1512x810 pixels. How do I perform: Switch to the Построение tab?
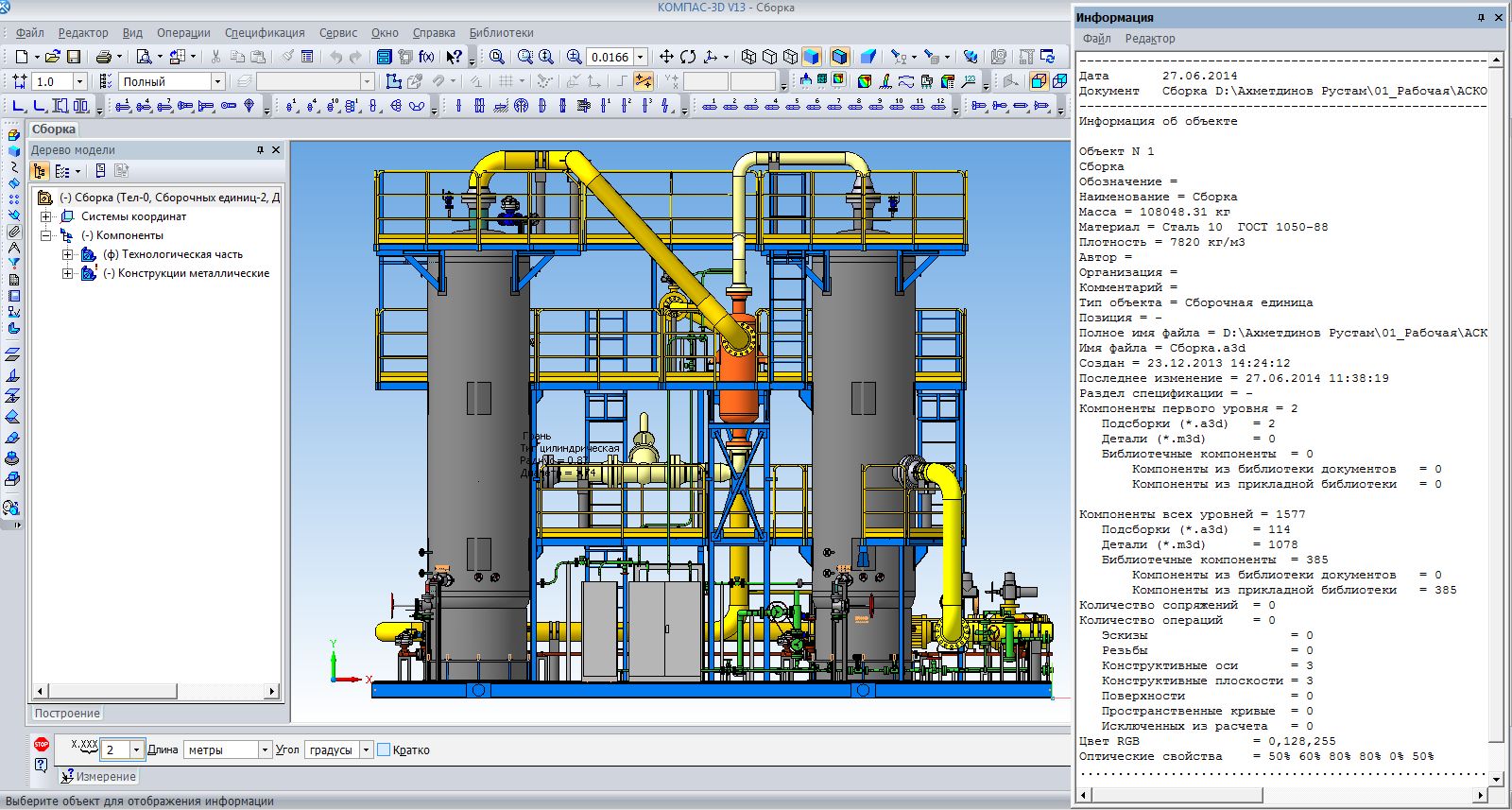pos(67,714)
